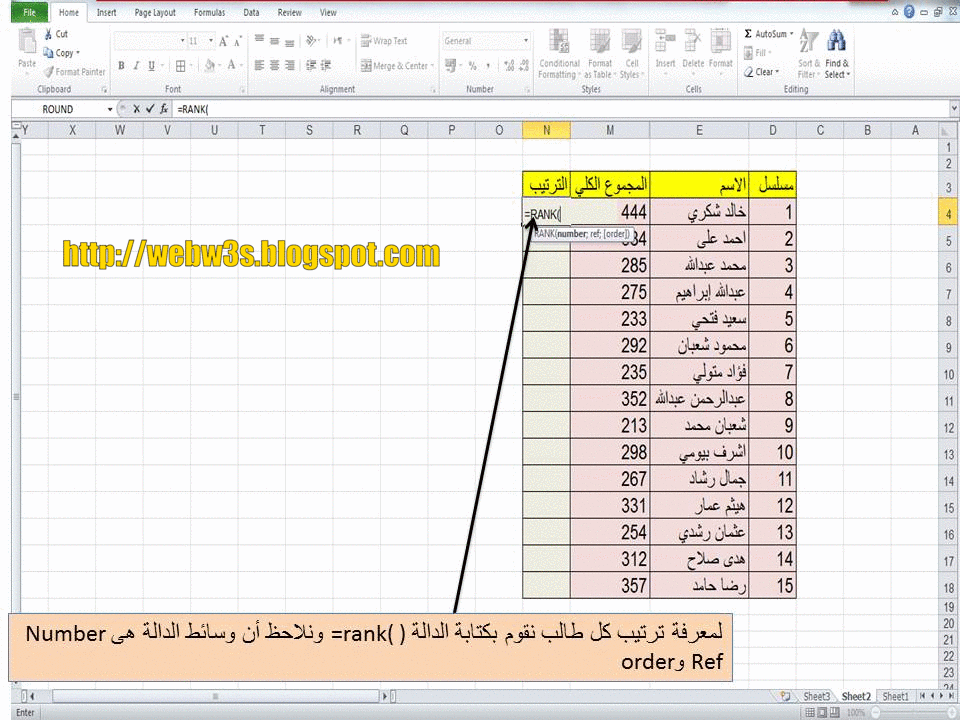Viewport: 960px width, 720px height.
Task: Toggle Wrap Text
Action: pos(384,41)
